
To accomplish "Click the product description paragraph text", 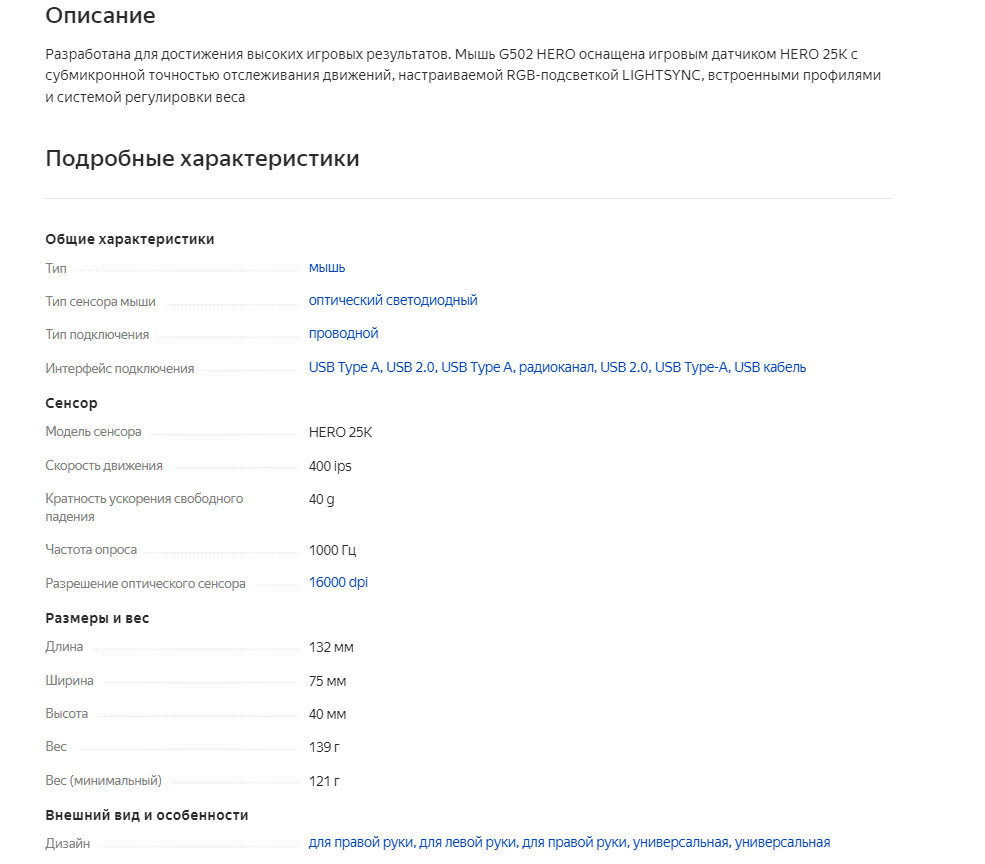I will (x=463, y=75).
